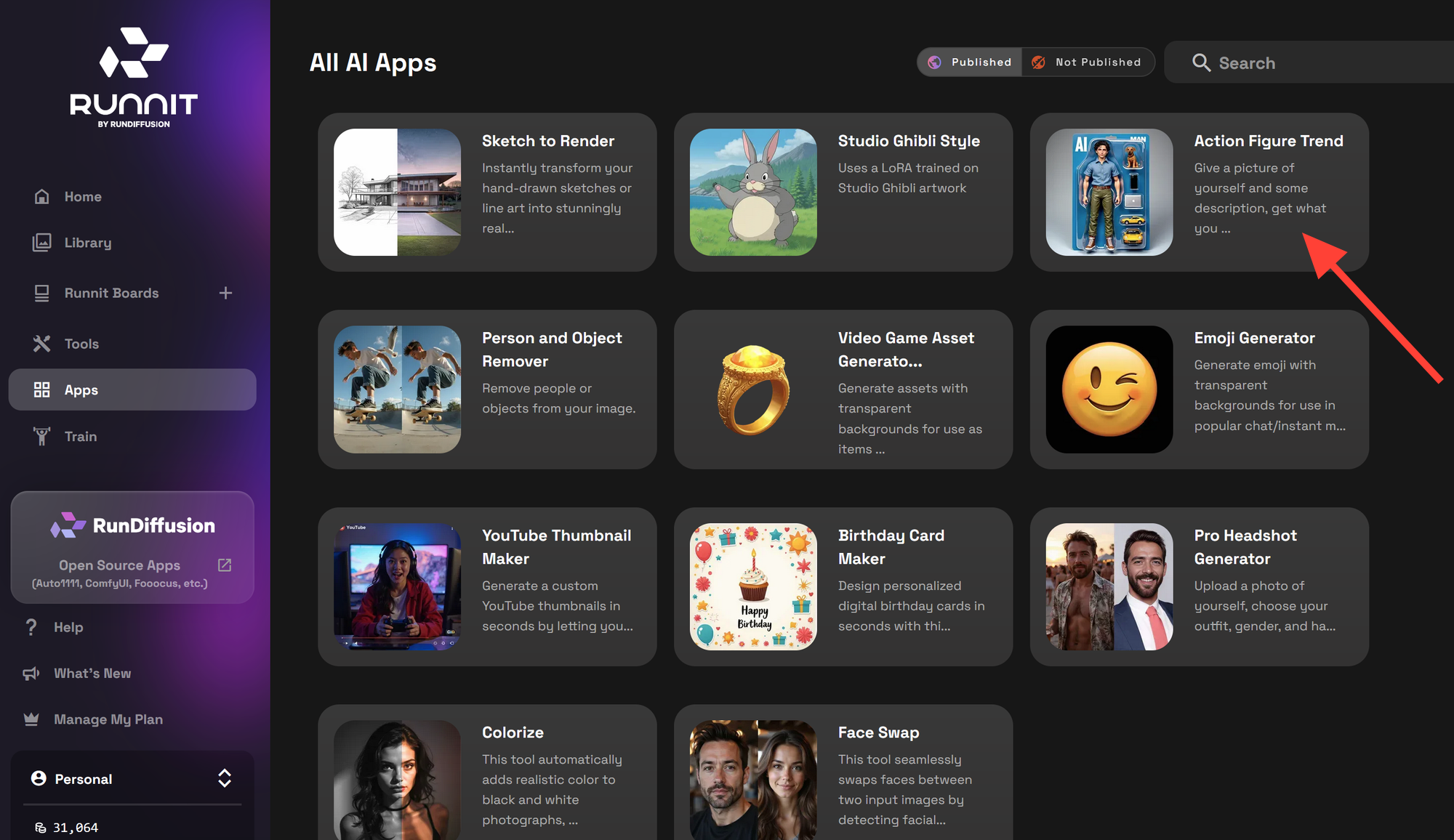This screenshot has width=1454, height=840.
Task: Click the Home house icon
Action: click(42, 196)
